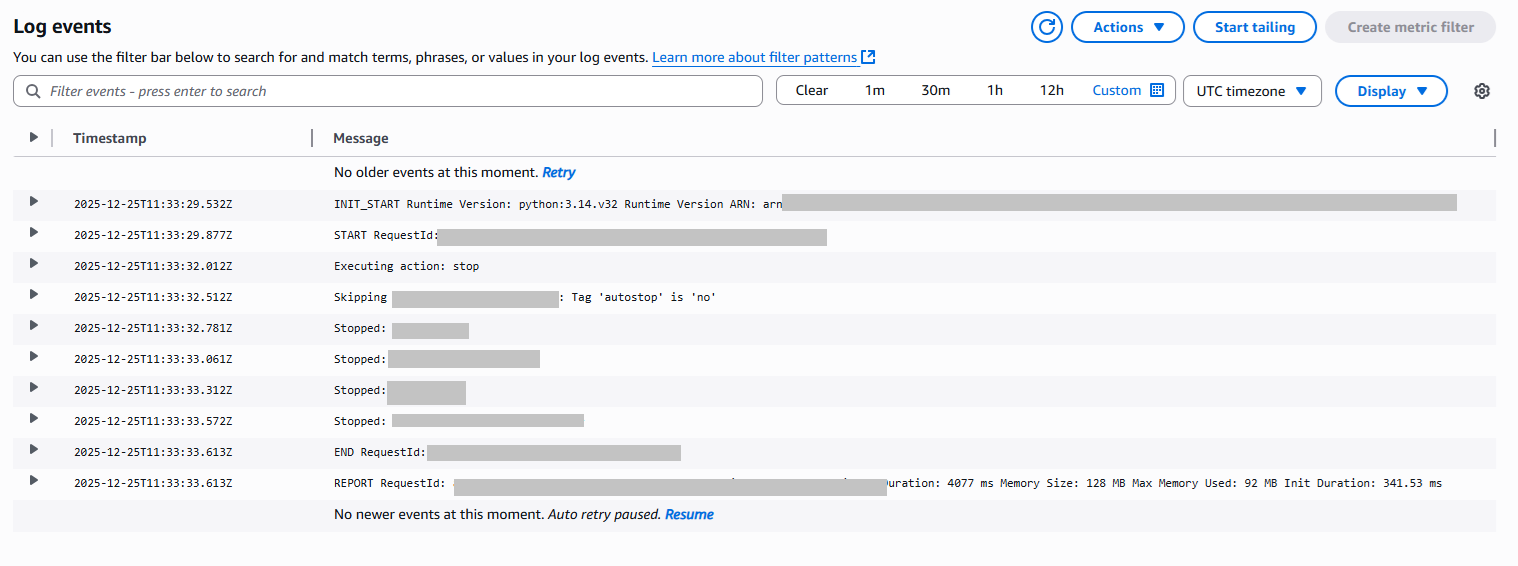
Task: Expand the START RequestId log event row
Action: 33,232
